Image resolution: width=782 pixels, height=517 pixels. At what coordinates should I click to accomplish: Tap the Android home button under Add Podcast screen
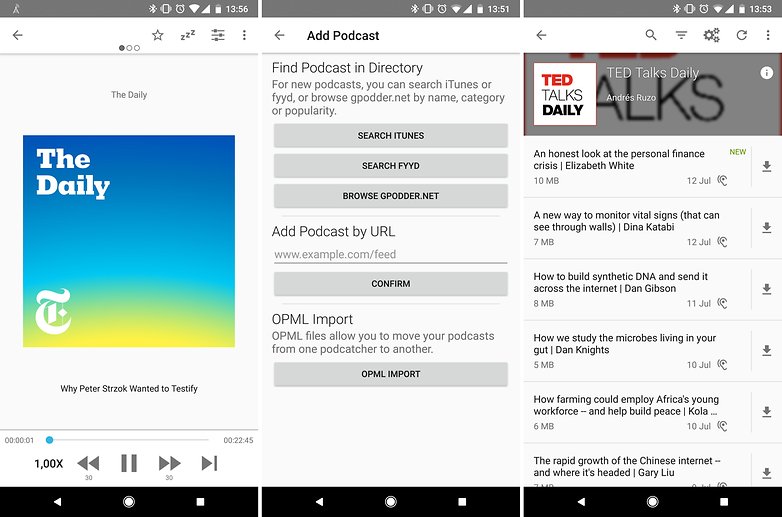click(391, 502)
